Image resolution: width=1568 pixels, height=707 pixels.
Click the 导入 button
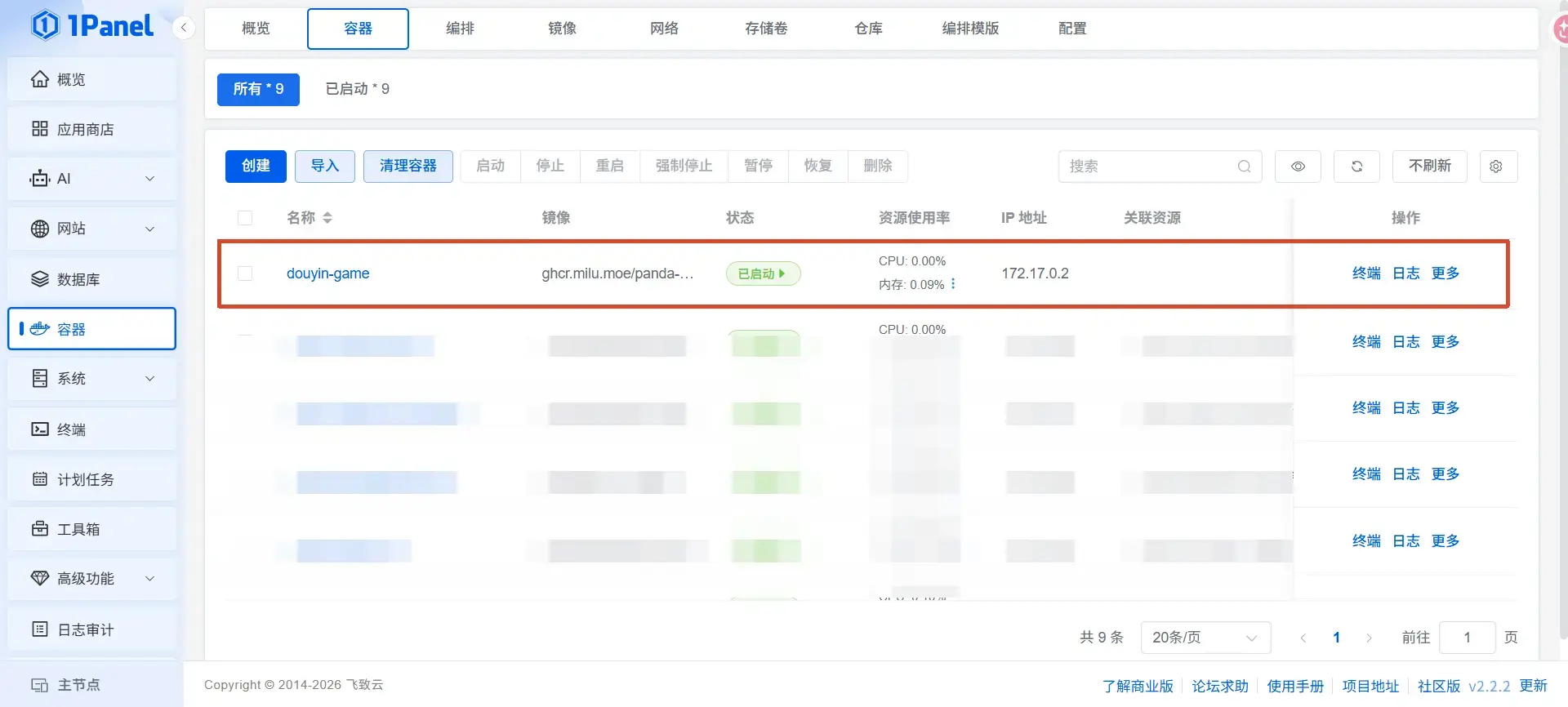325,167
